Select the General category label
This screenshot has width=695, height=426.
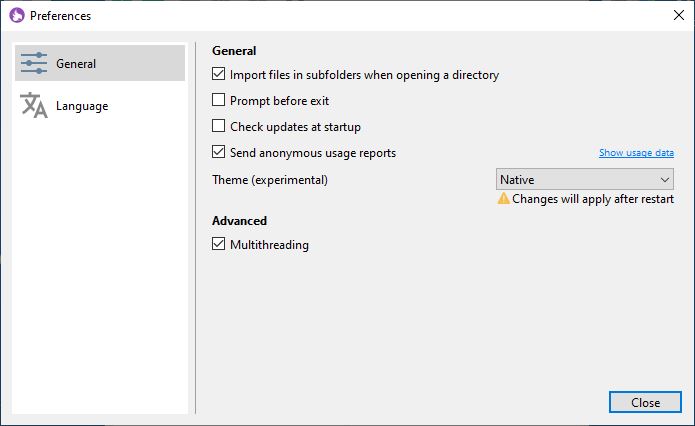(76, 64)
